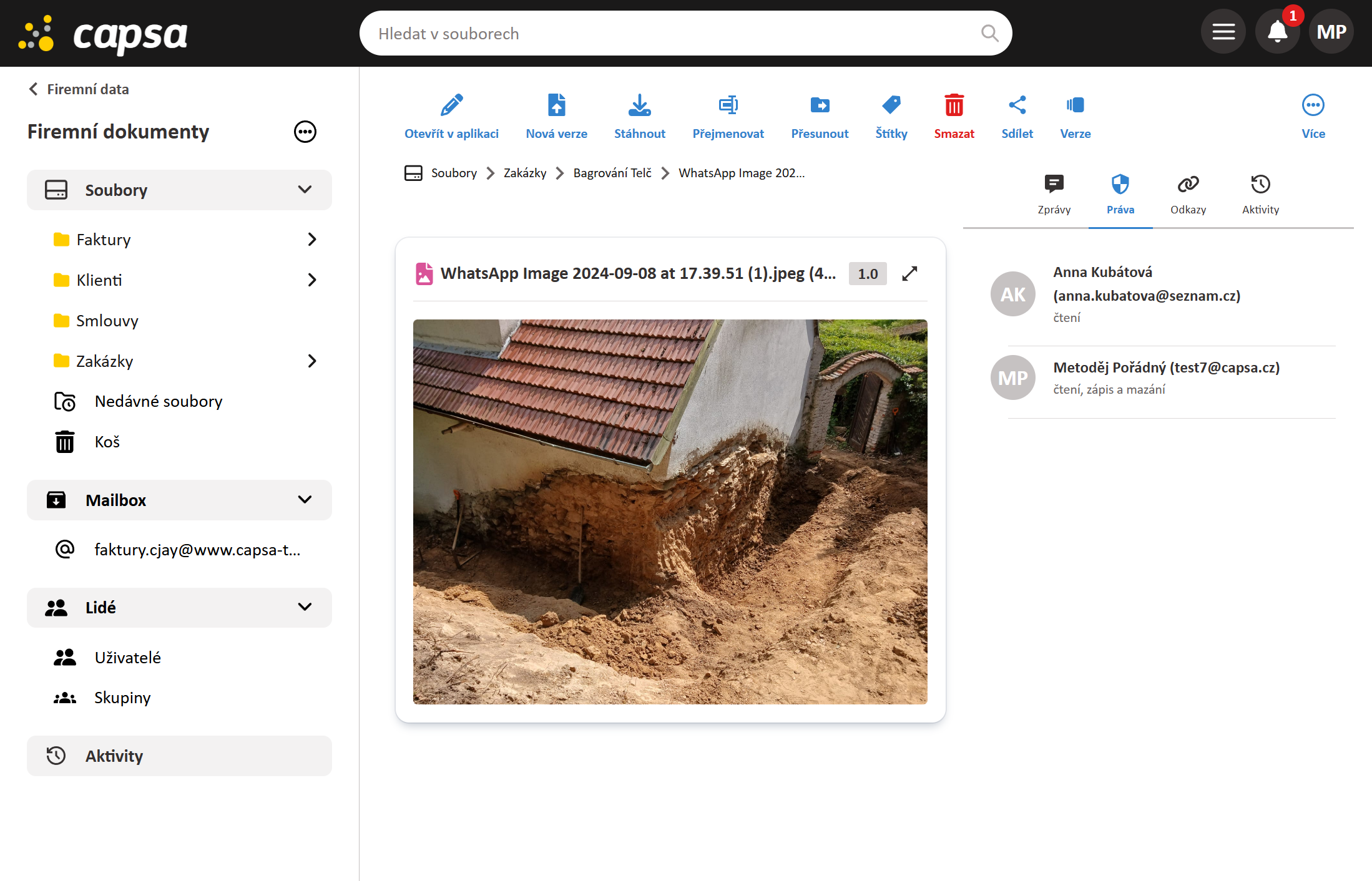Open Přejmenovat rename tool

point(728,106)
